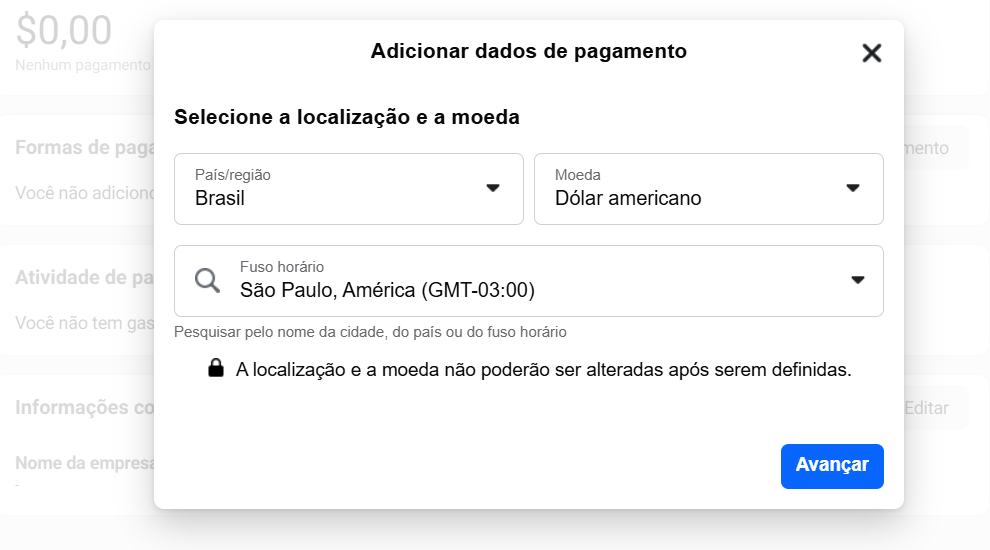Click the São Paulo, América time zone text
Screen dimensions: 990x550
tap(387, 290)
